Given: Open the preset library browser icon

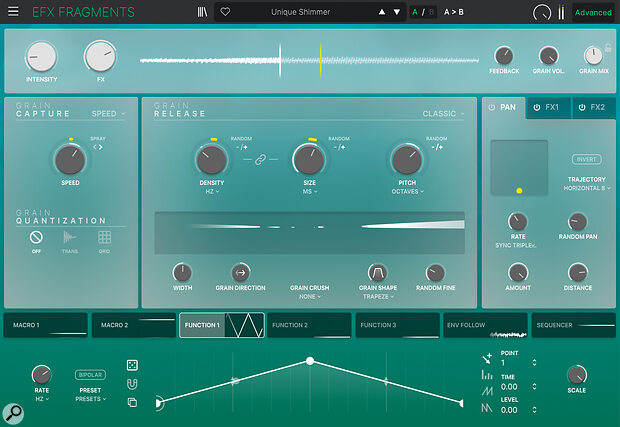Looking at the screenshot, I should click(202, 12).
